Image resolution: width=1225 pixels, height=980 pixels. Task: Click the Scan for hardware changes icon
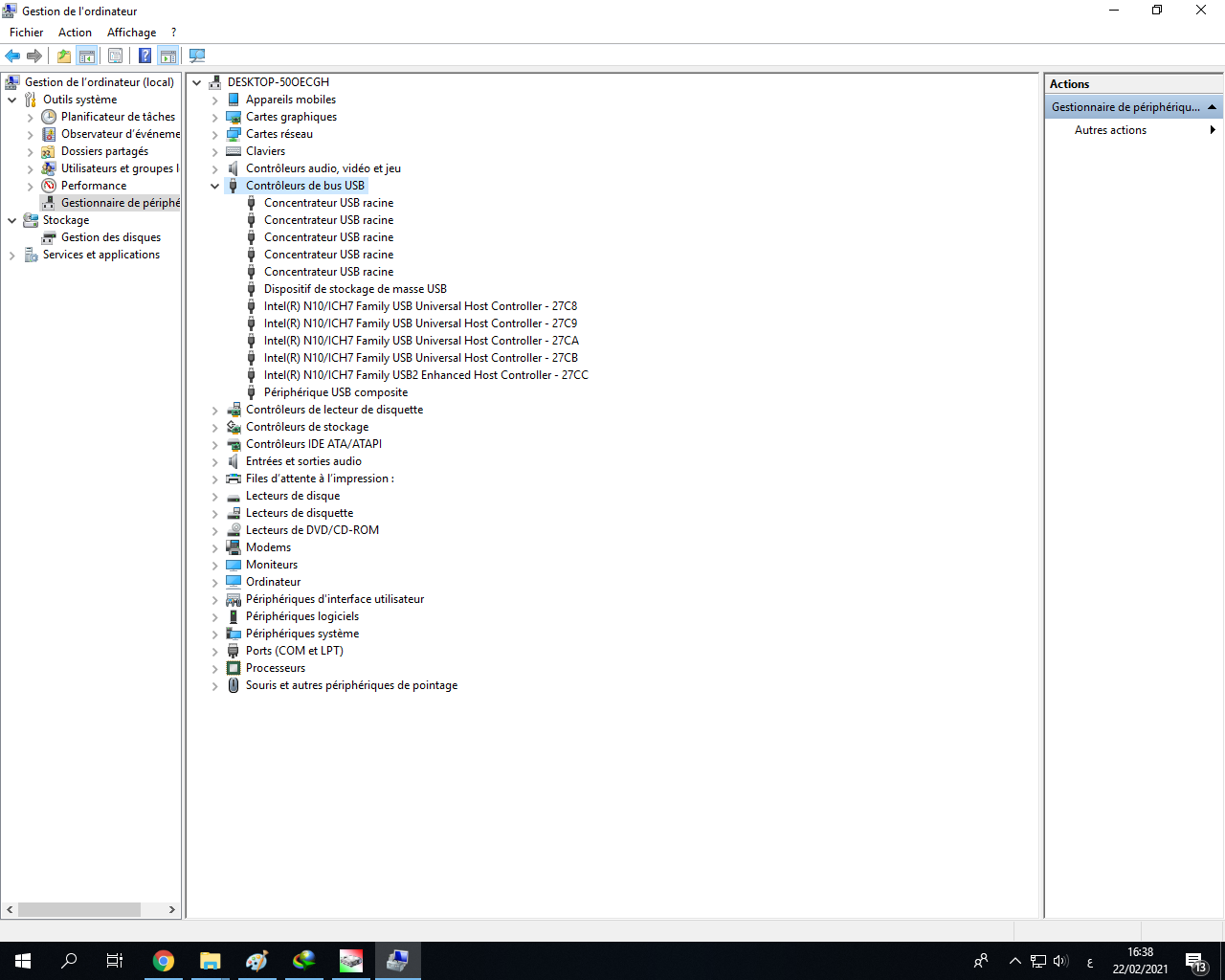tap(197, 56)
